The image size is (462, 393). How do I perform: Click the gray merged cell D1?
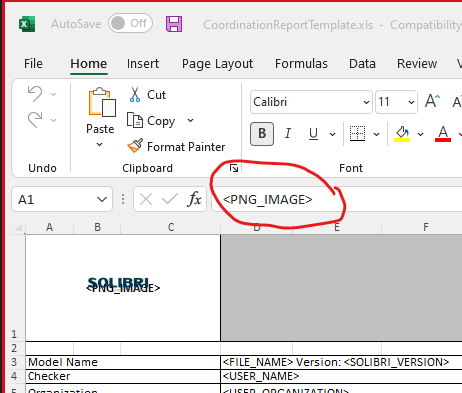[341, 288]
